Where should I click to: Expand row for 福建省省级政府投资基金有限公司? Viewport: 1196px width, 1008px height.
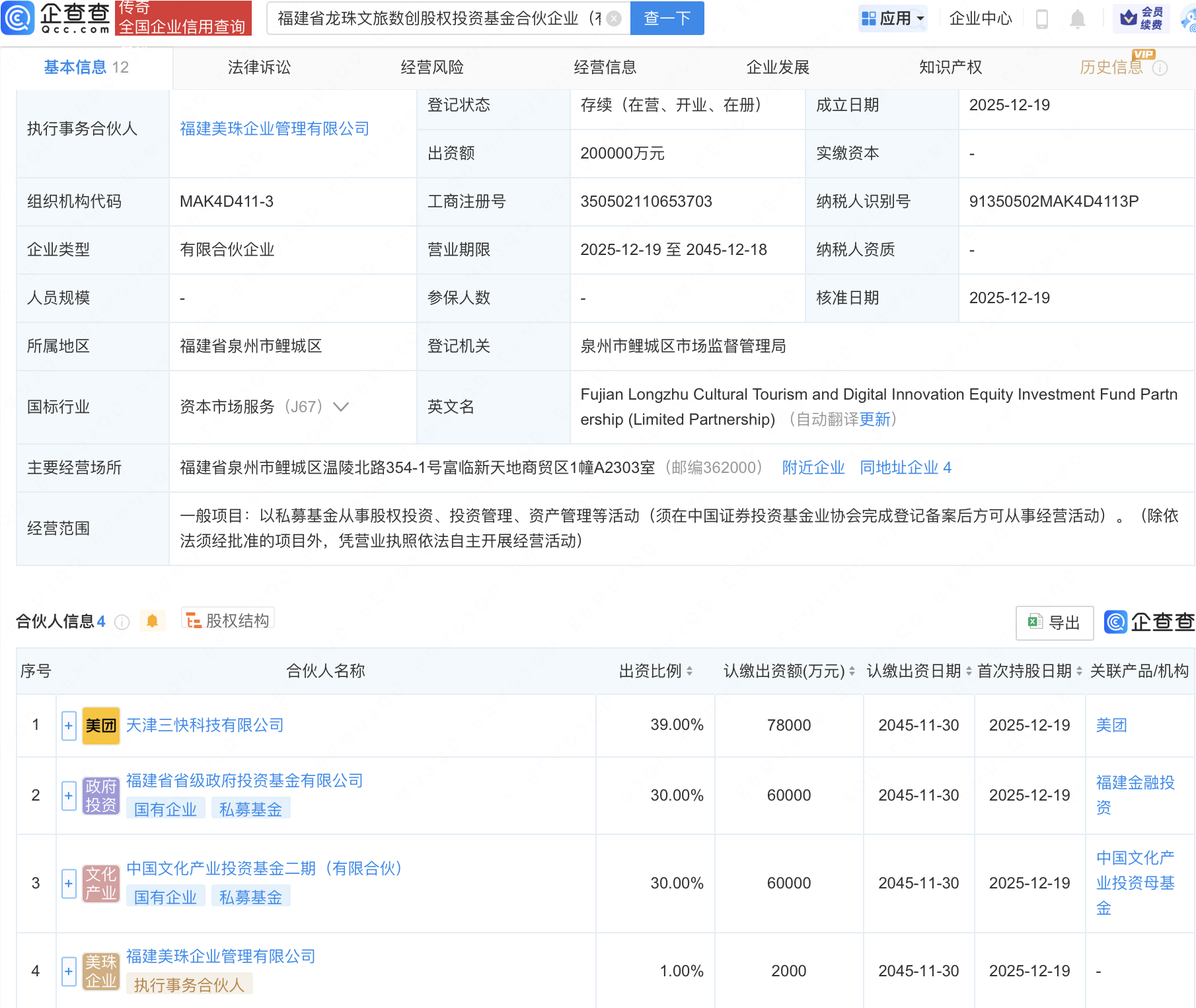click(x=69, y=795)
